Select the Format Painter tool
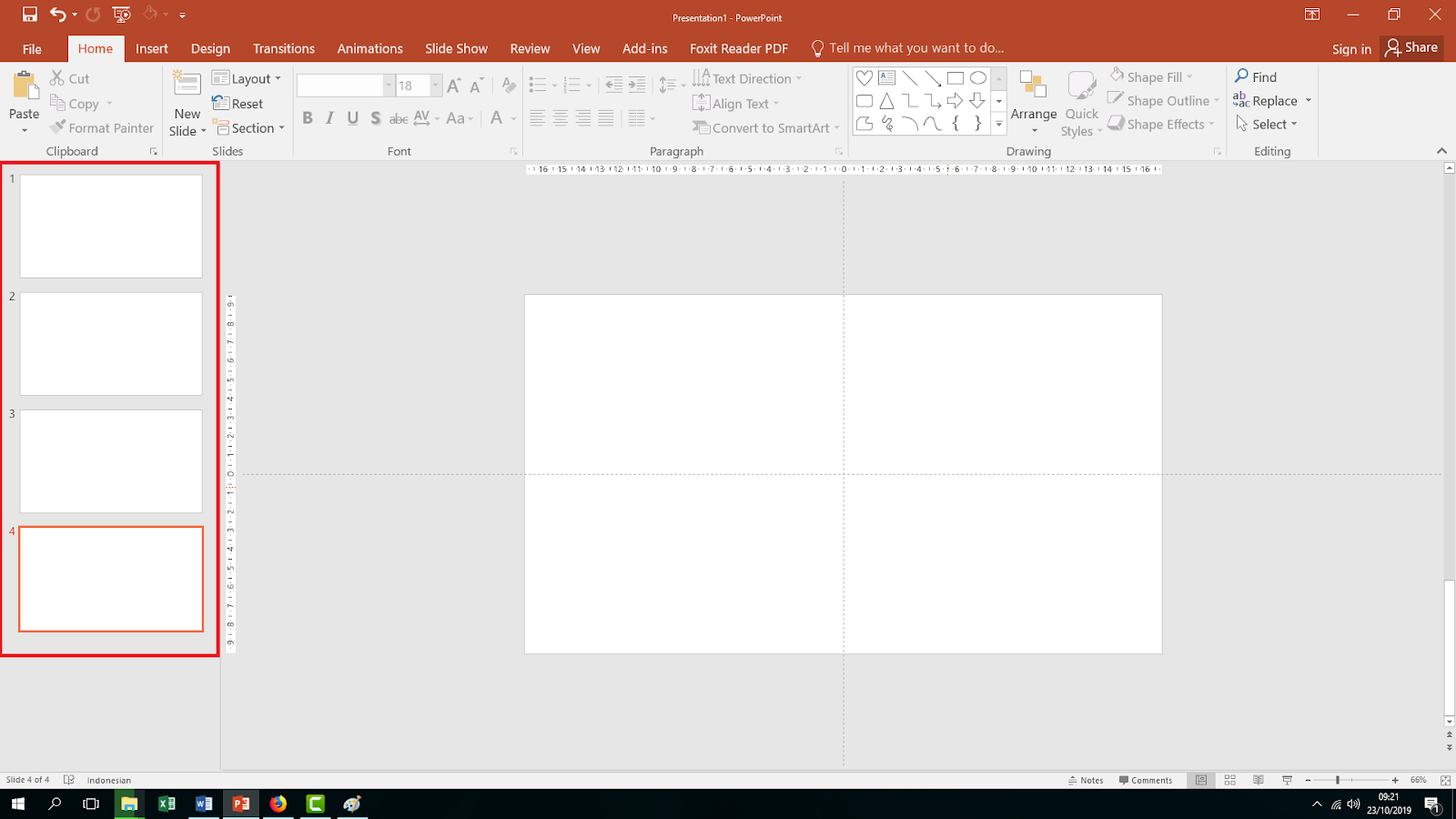 pyautogui.click(x=101, y=127)
